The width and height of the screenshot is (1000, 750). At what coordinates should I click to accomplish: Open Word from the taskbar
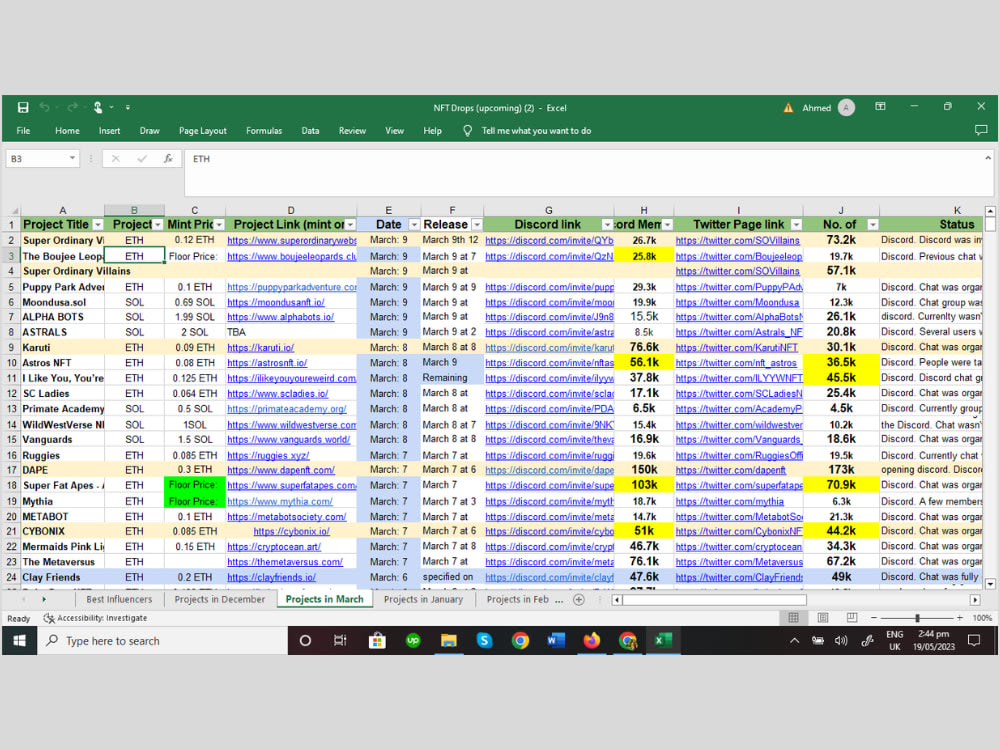tap(555, 640)
